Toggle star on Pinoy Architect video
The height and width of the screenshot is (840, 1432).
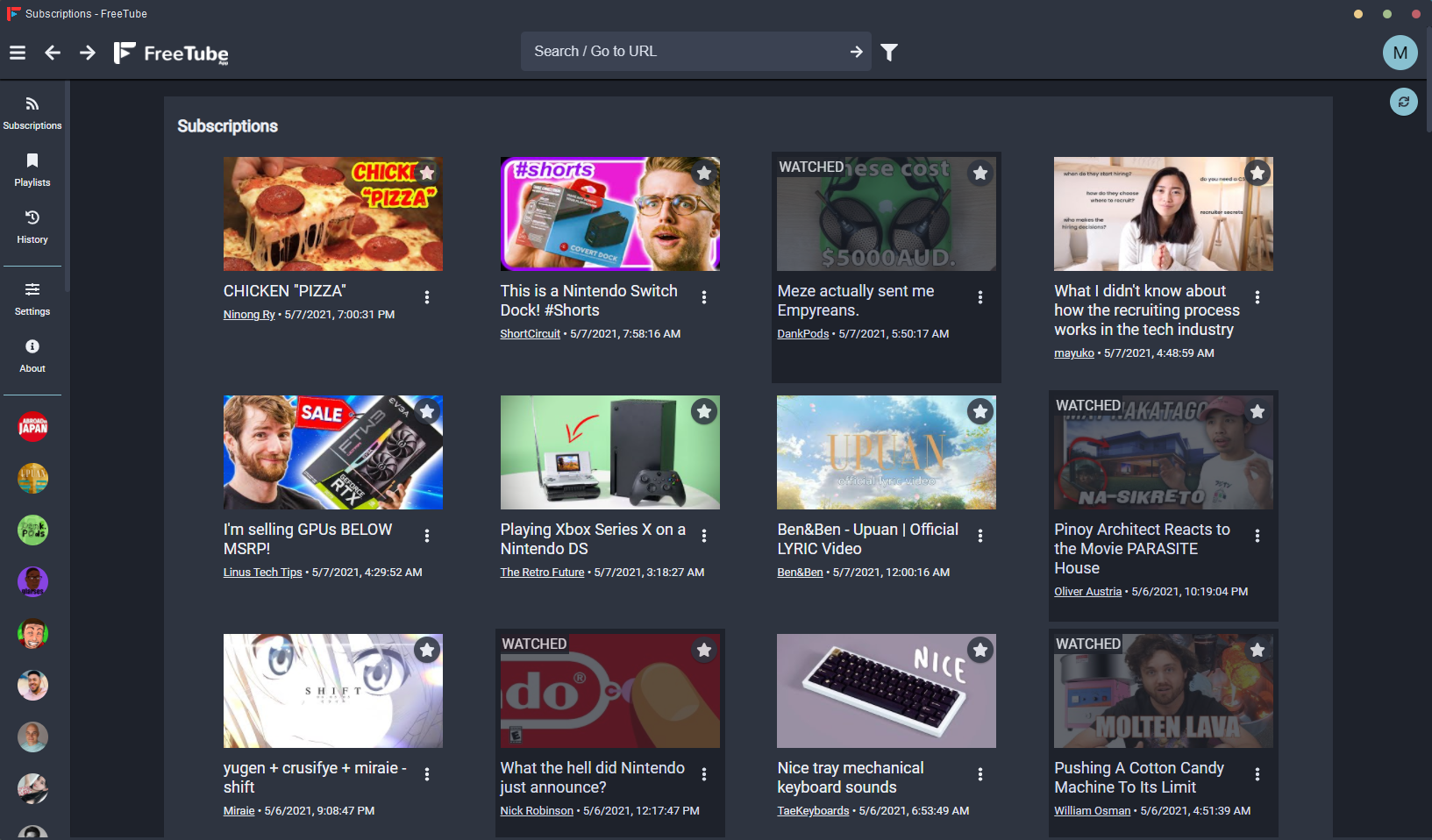[x=1257, y=411]
